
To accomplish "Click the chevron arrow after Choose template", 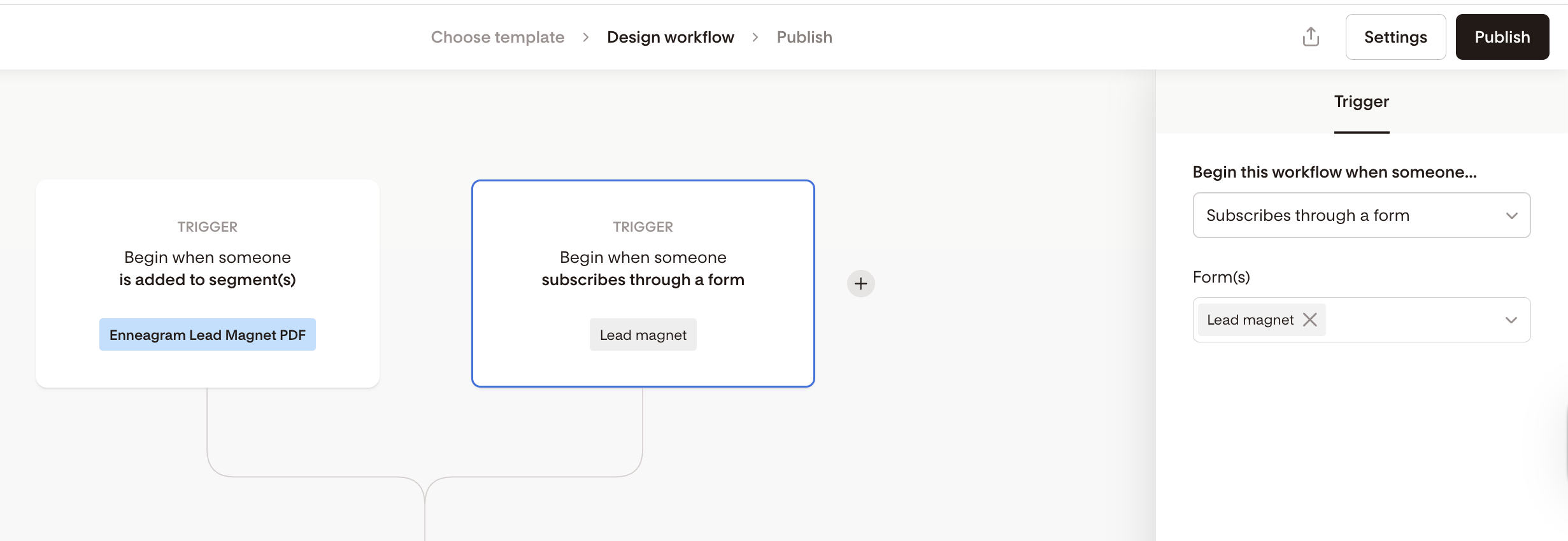I will point(585,38).
